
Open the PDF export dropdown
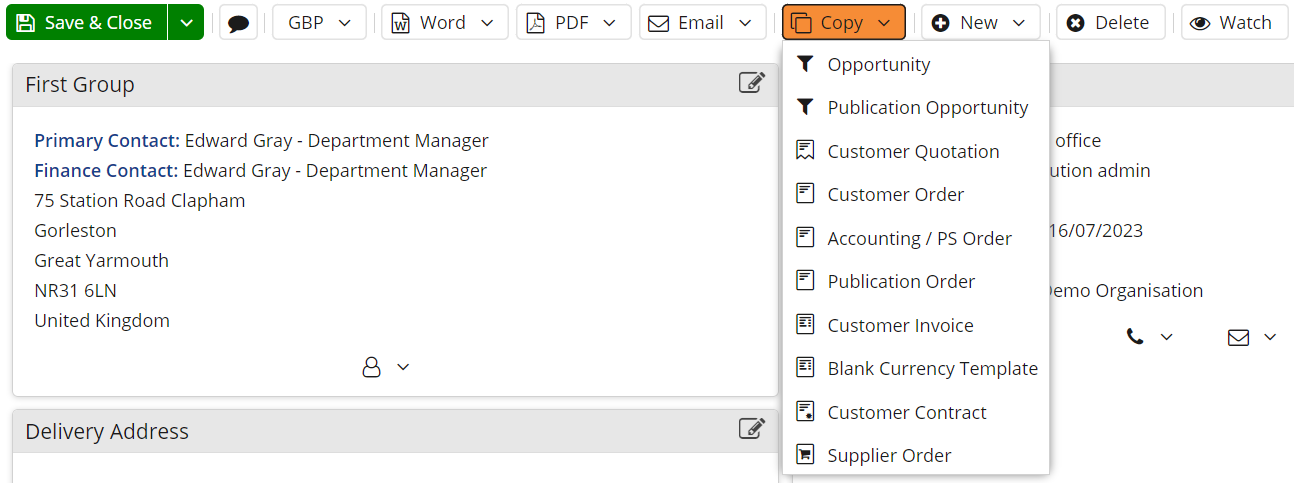(x=573, y=23)
